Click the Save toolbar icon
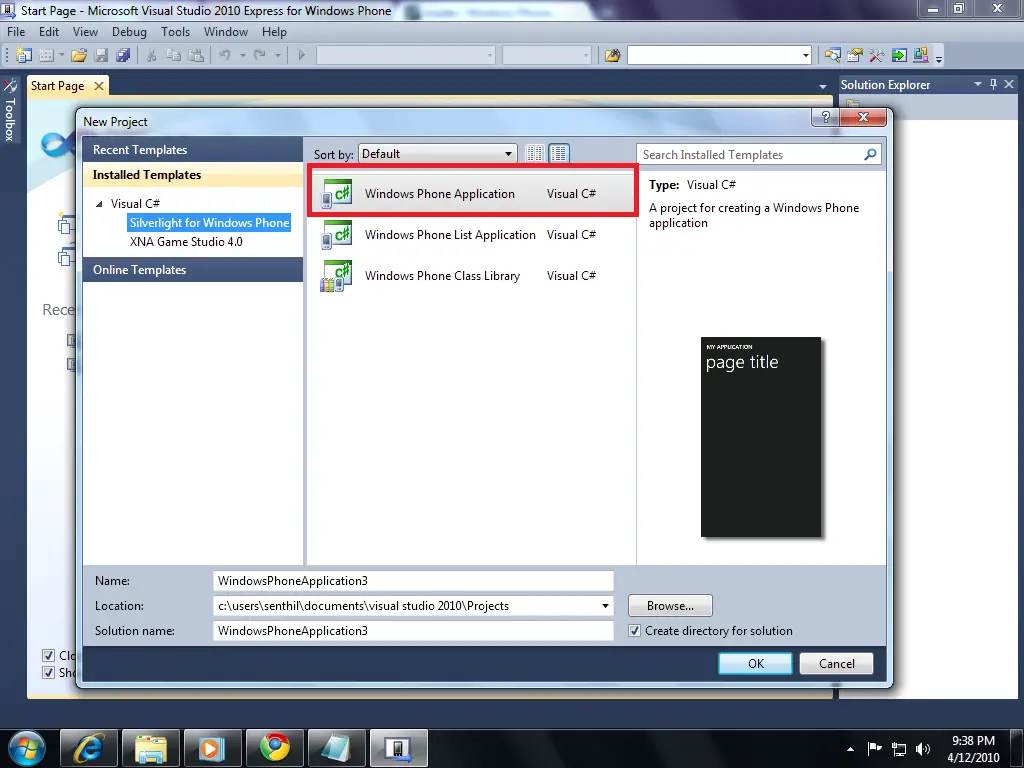 point(101,56)
